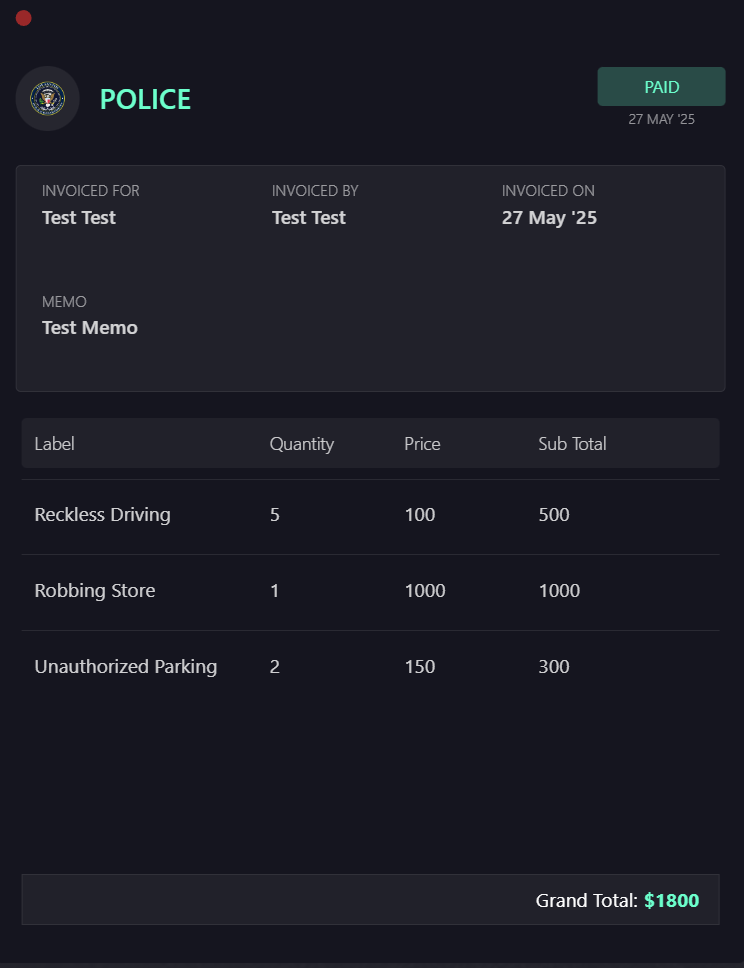
Task: Select the Robbing Store row label
Action: pos(95,591)
